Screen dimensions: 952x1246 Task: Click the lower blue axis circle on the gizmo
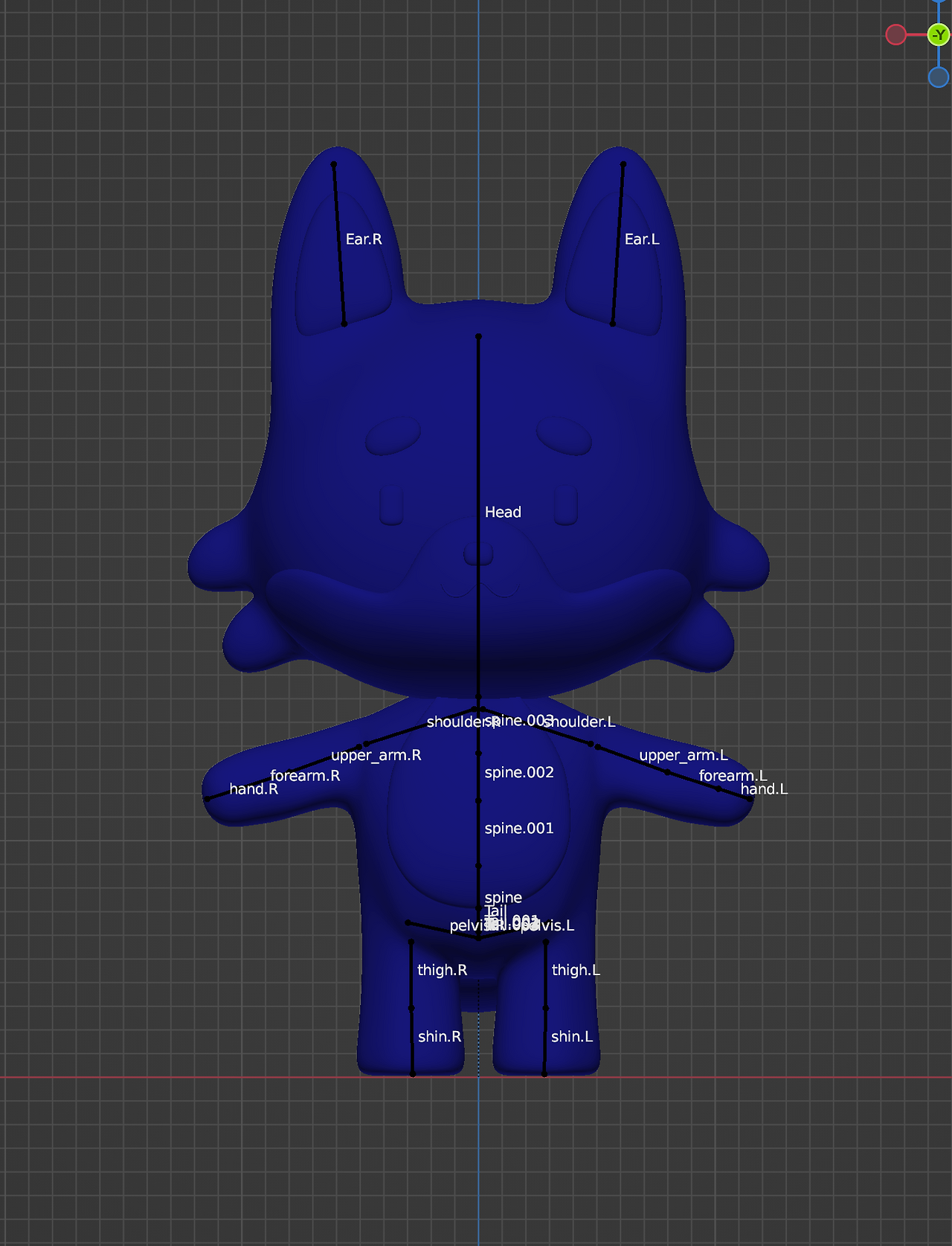[939, 77]
